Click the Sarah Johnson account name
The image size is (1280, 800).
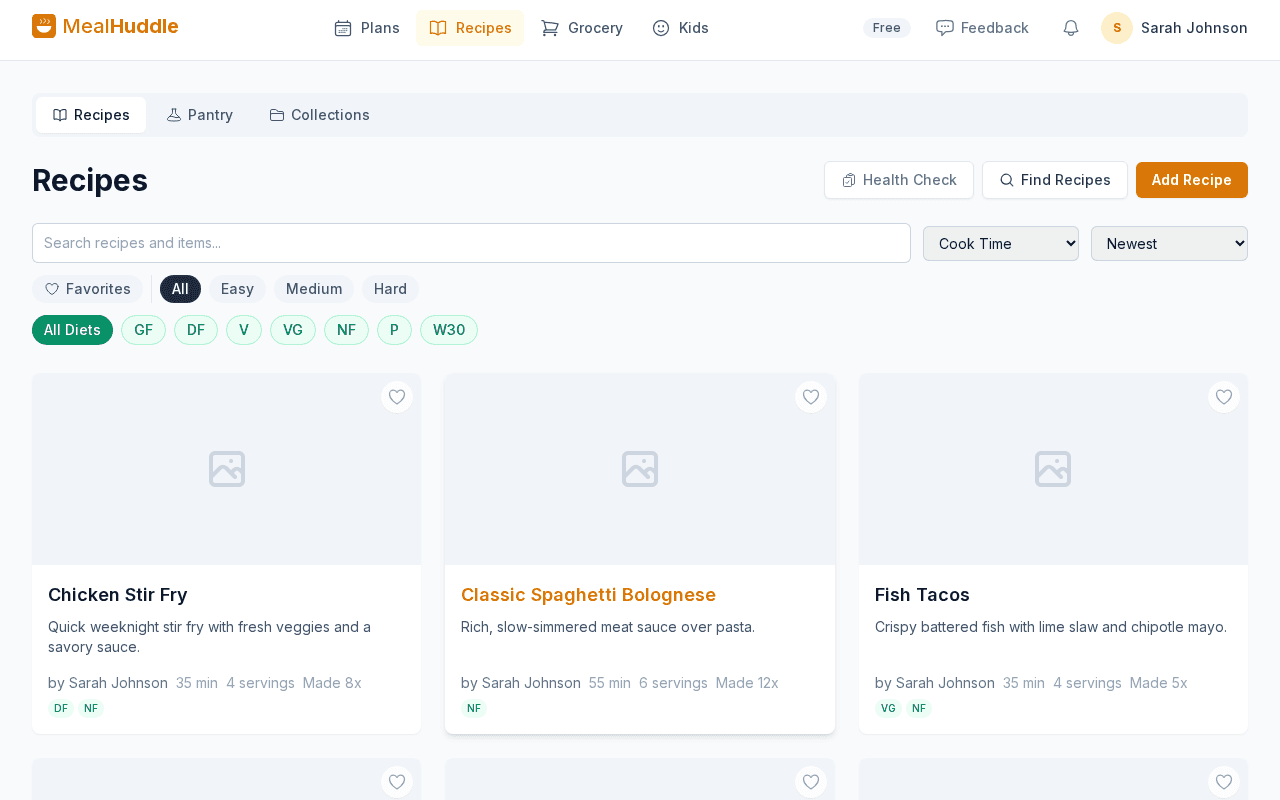(x=1194, y=28)
